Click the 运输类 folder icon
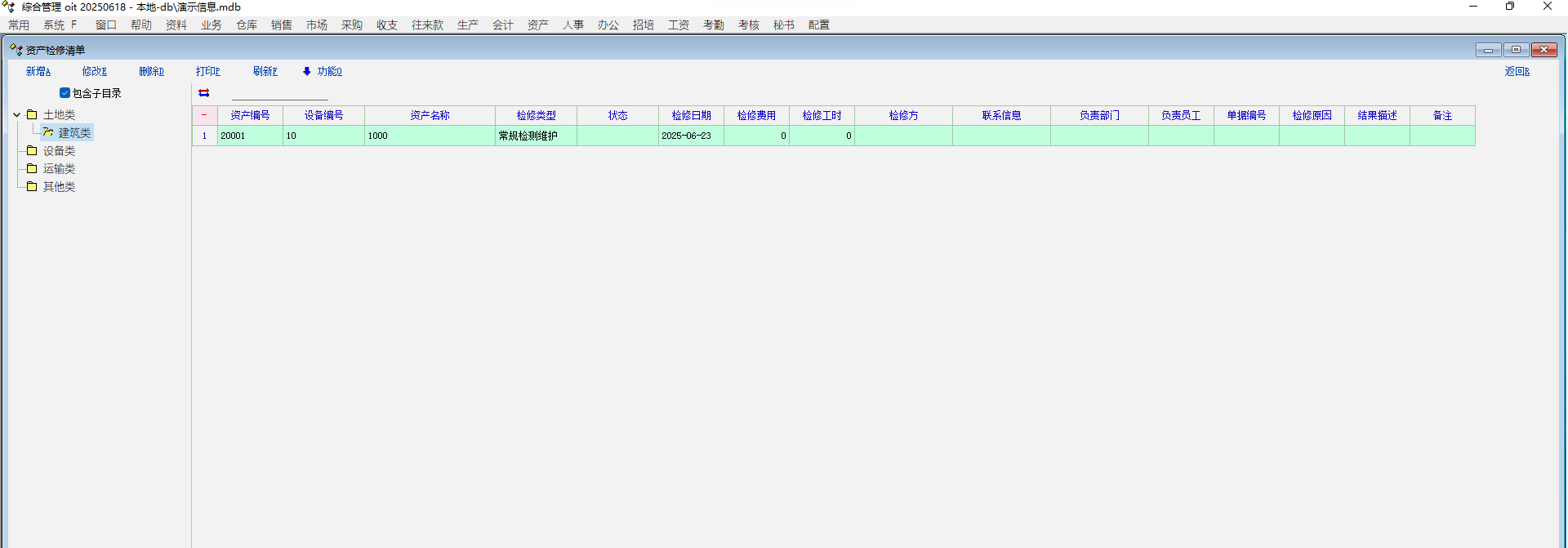The height and width of the screenshot is (548, 1568). coord(32,169)
